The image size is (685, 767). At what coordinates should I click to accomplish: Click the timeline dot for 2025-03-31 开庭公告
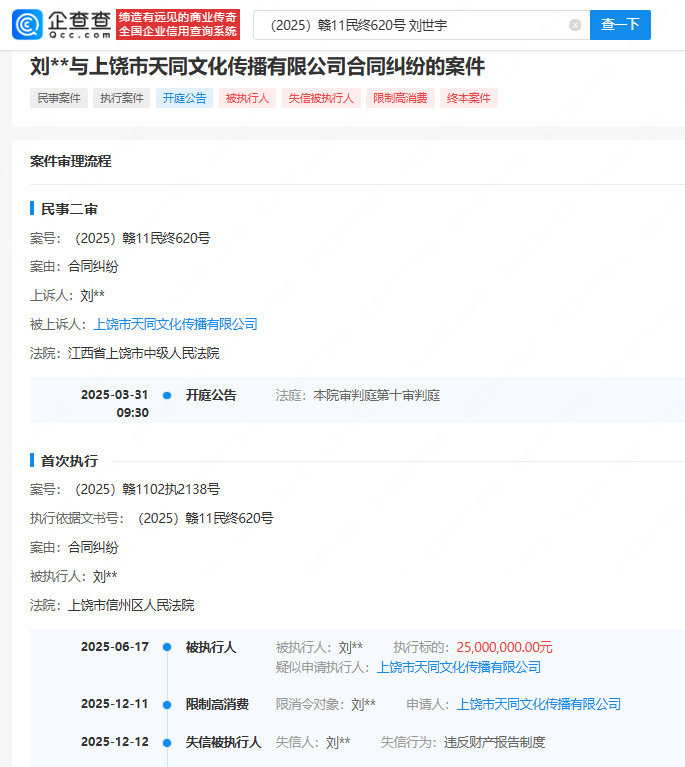tap(167, 396)
